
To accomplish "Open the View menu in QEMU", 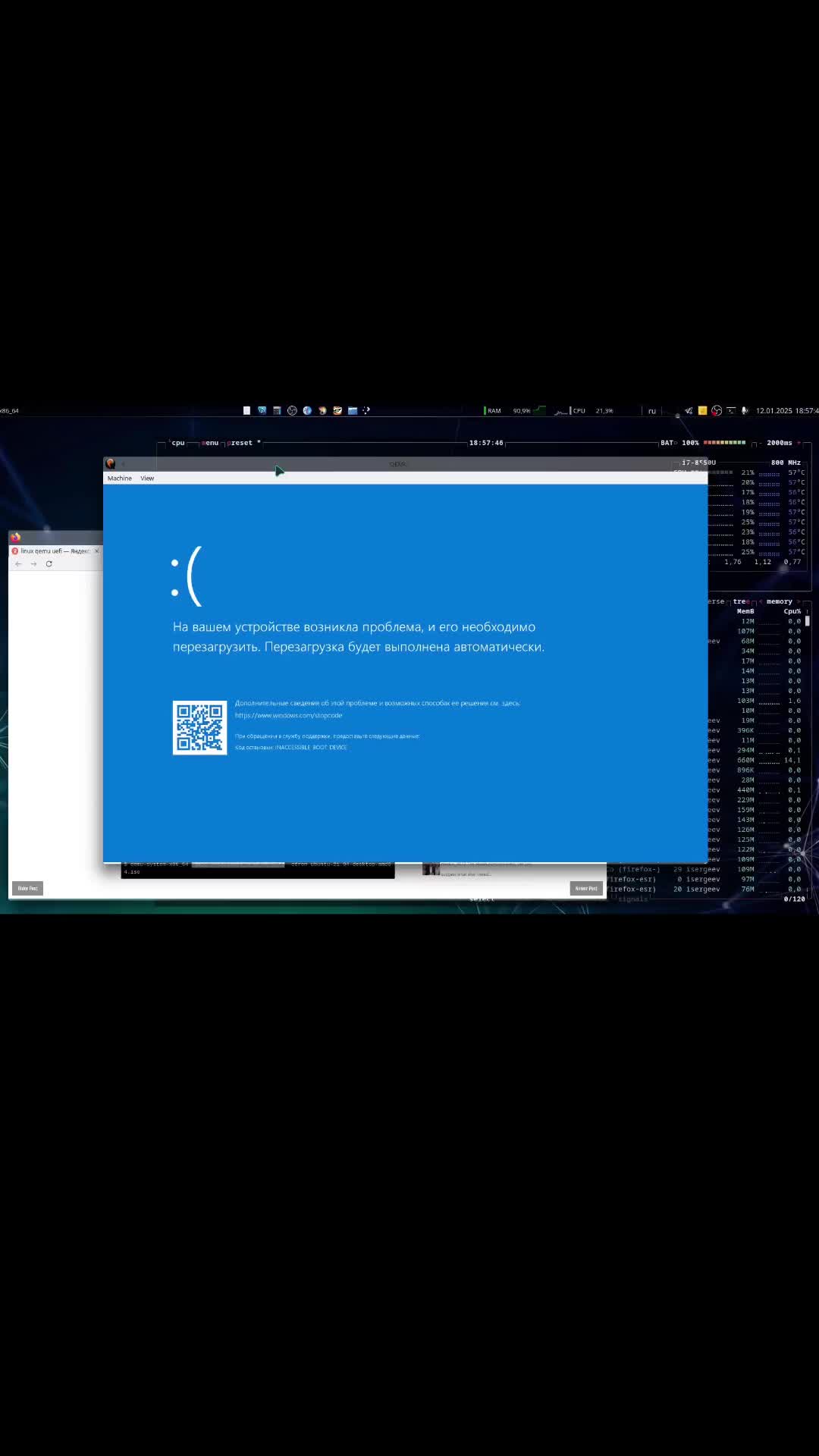I will pyautogui.click(x=147, y=479).
